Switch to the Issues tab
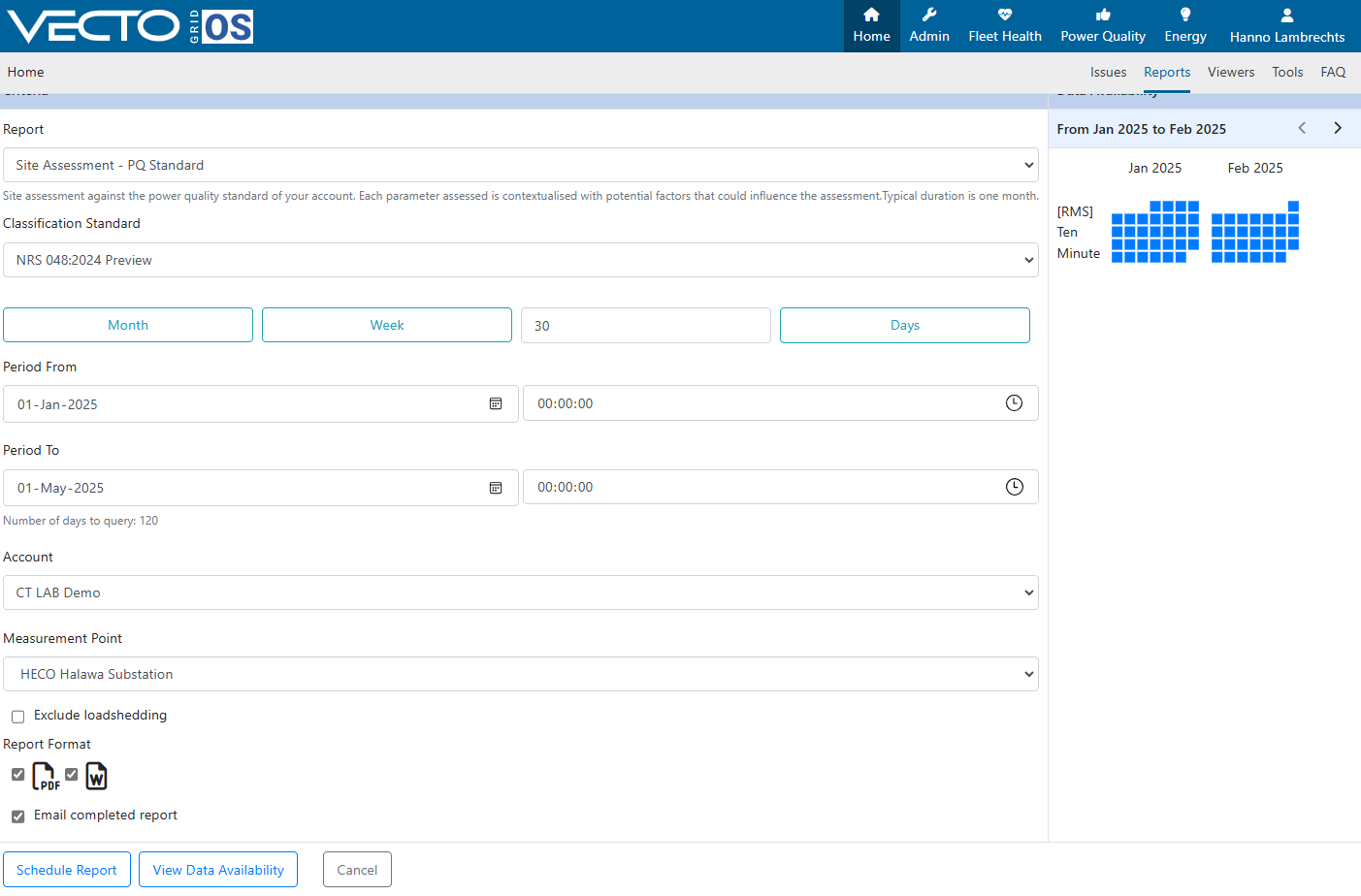This screenshot has height=896, width=1361. [x=1108, y=72]
